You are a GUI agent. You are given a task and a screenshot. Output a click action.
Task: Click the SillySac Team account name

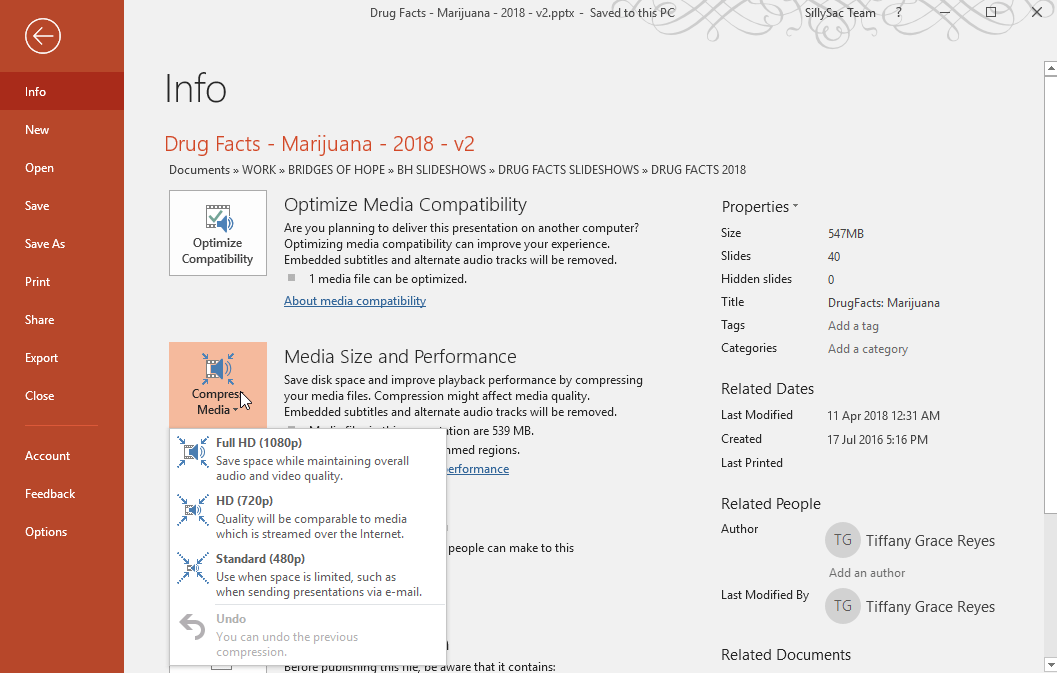840,13
